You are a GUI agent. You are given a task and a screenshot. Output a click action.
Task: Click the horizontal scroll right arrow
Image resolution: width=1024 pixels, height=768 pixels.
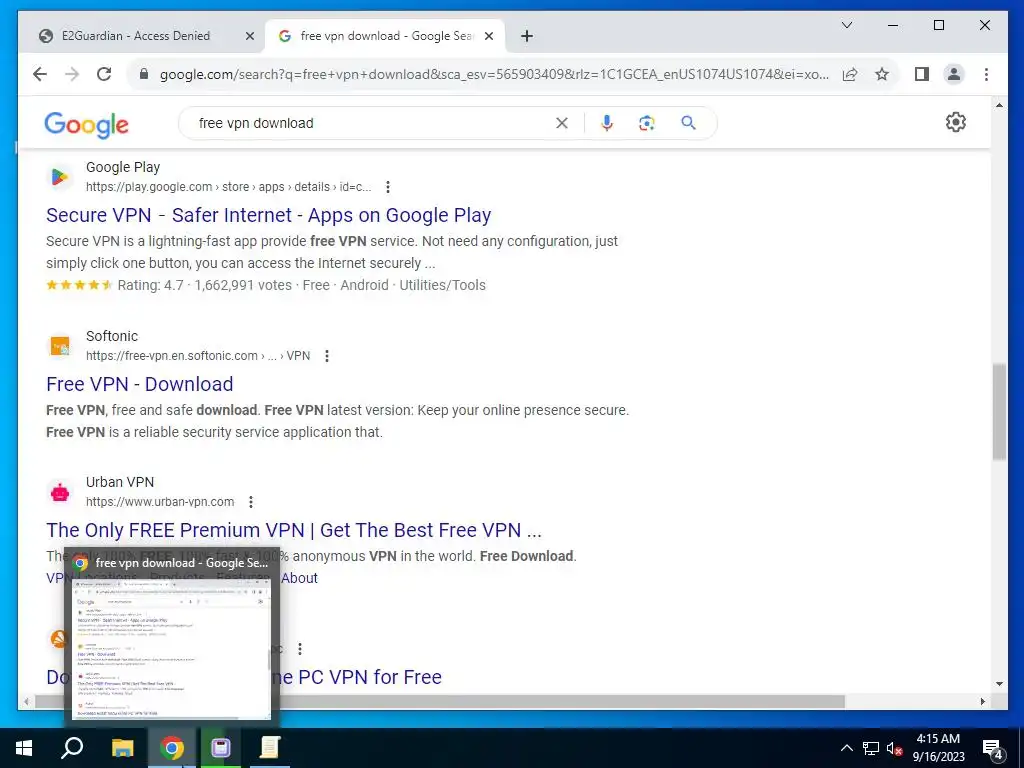(x=982, y=701)
